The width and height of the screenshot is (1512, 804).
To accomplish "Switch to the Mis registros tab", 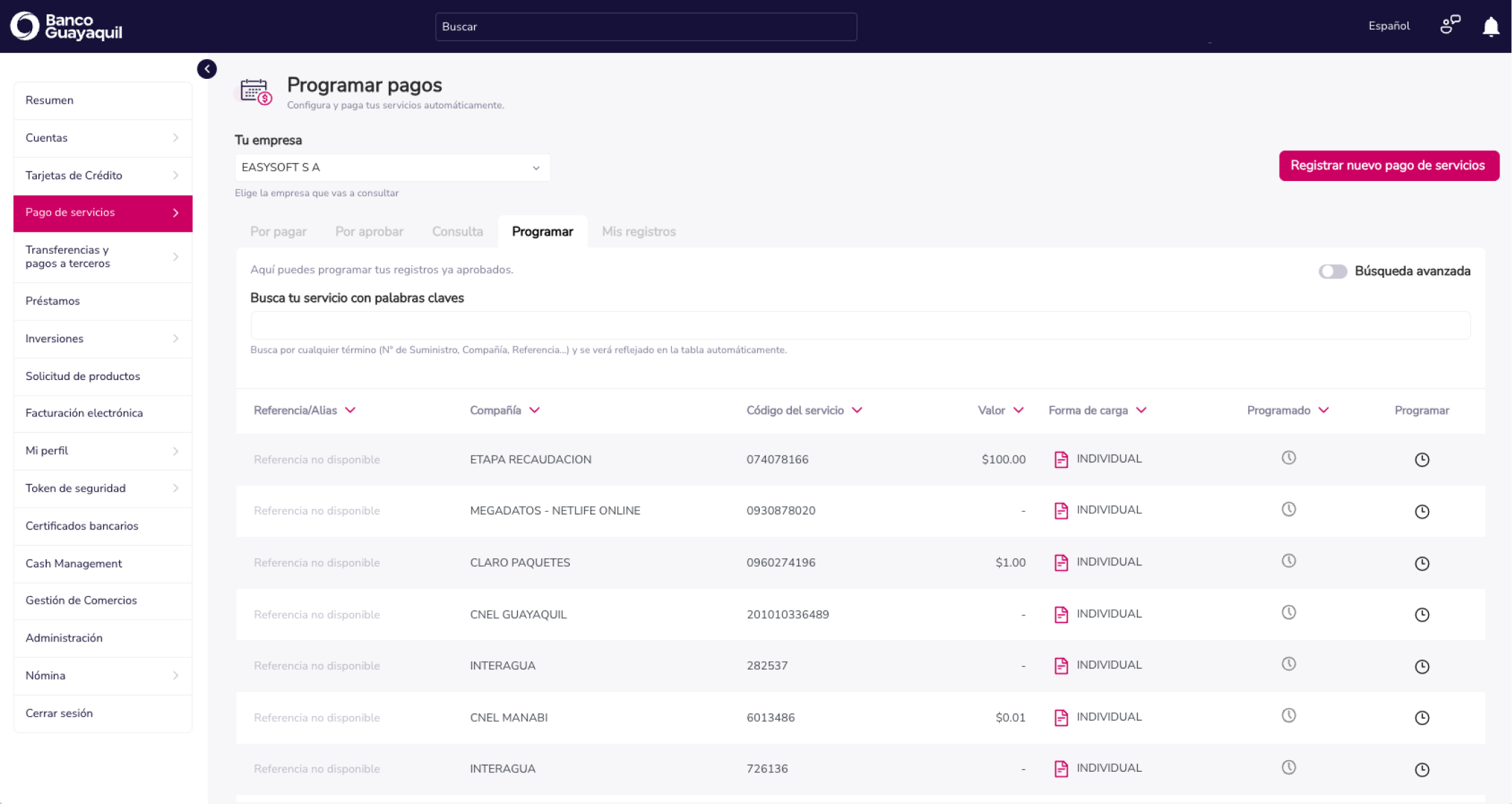I will (638, 232).
